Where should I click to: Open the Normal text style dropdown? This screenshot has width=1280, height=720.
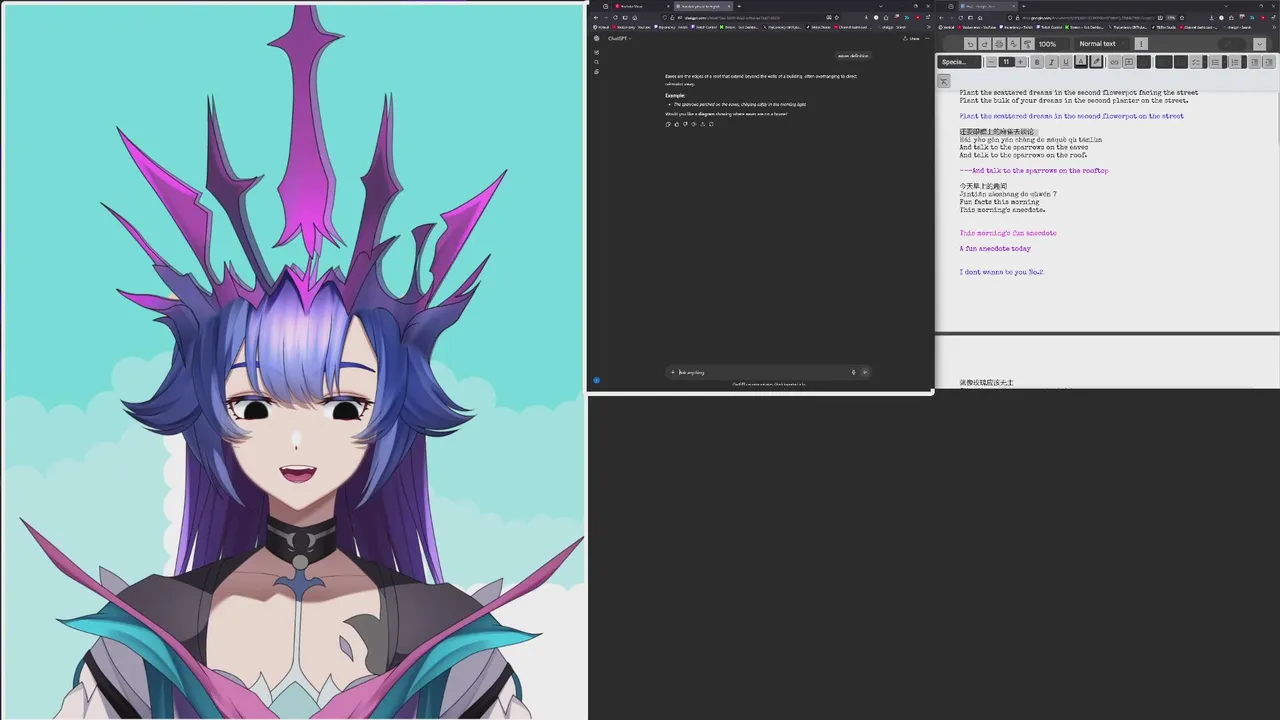(x=1101, y=44)
